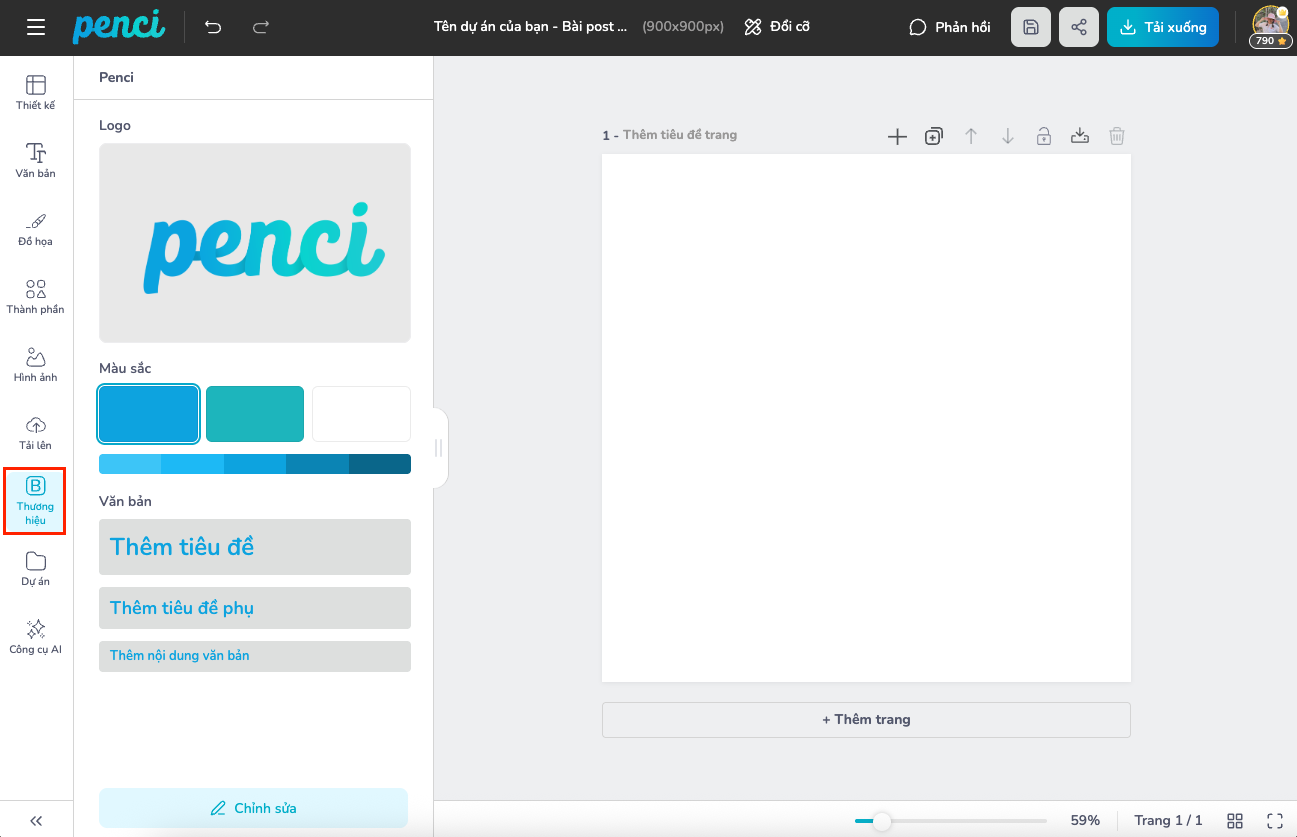
Task: Click the undo arrow icon
Action: click(213, 27)
